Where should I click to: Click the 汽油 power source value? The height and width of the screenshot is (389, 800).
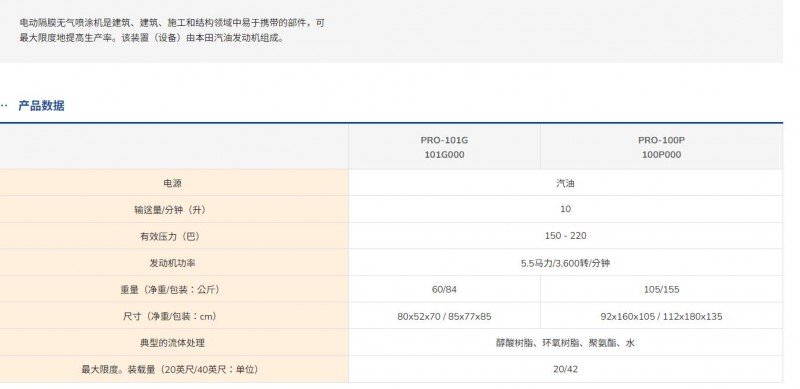[565, 183]
